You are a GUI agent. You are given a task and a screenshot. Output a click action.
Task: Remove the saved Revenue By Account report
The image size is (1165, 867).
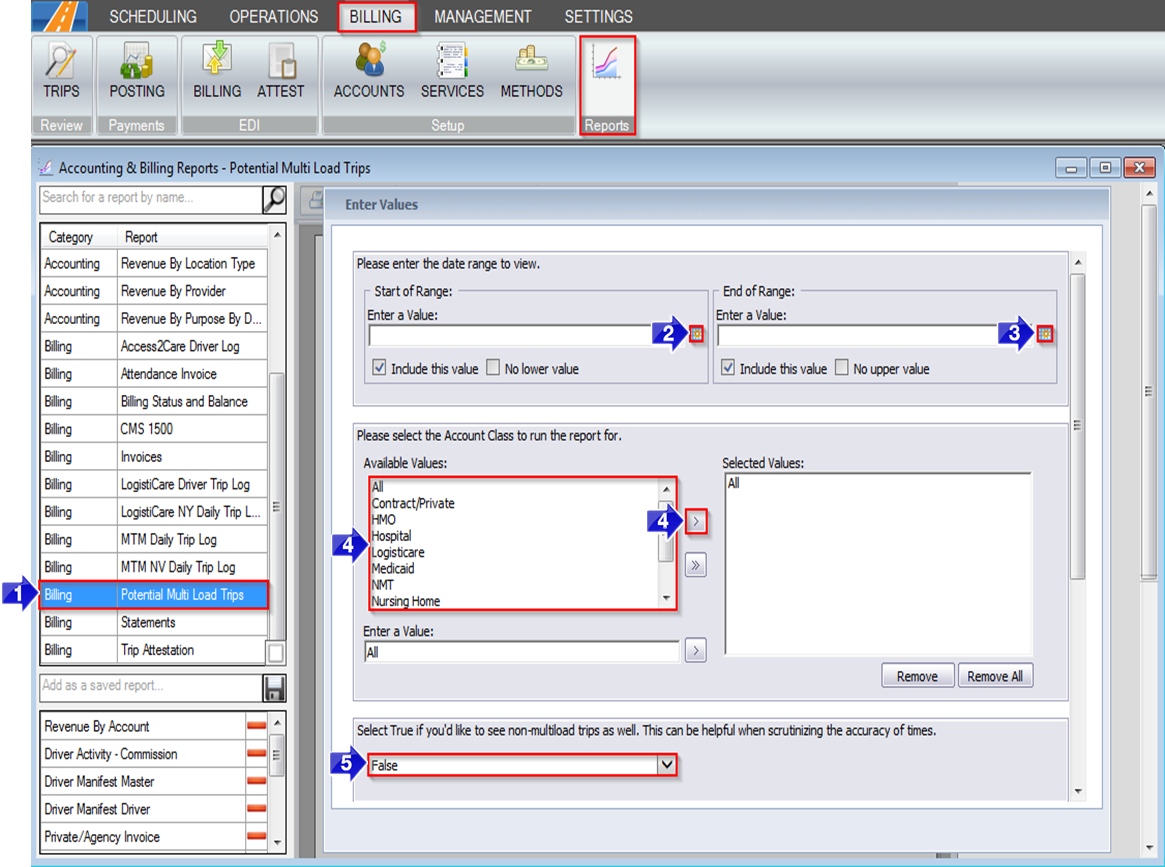coord(256,726)
